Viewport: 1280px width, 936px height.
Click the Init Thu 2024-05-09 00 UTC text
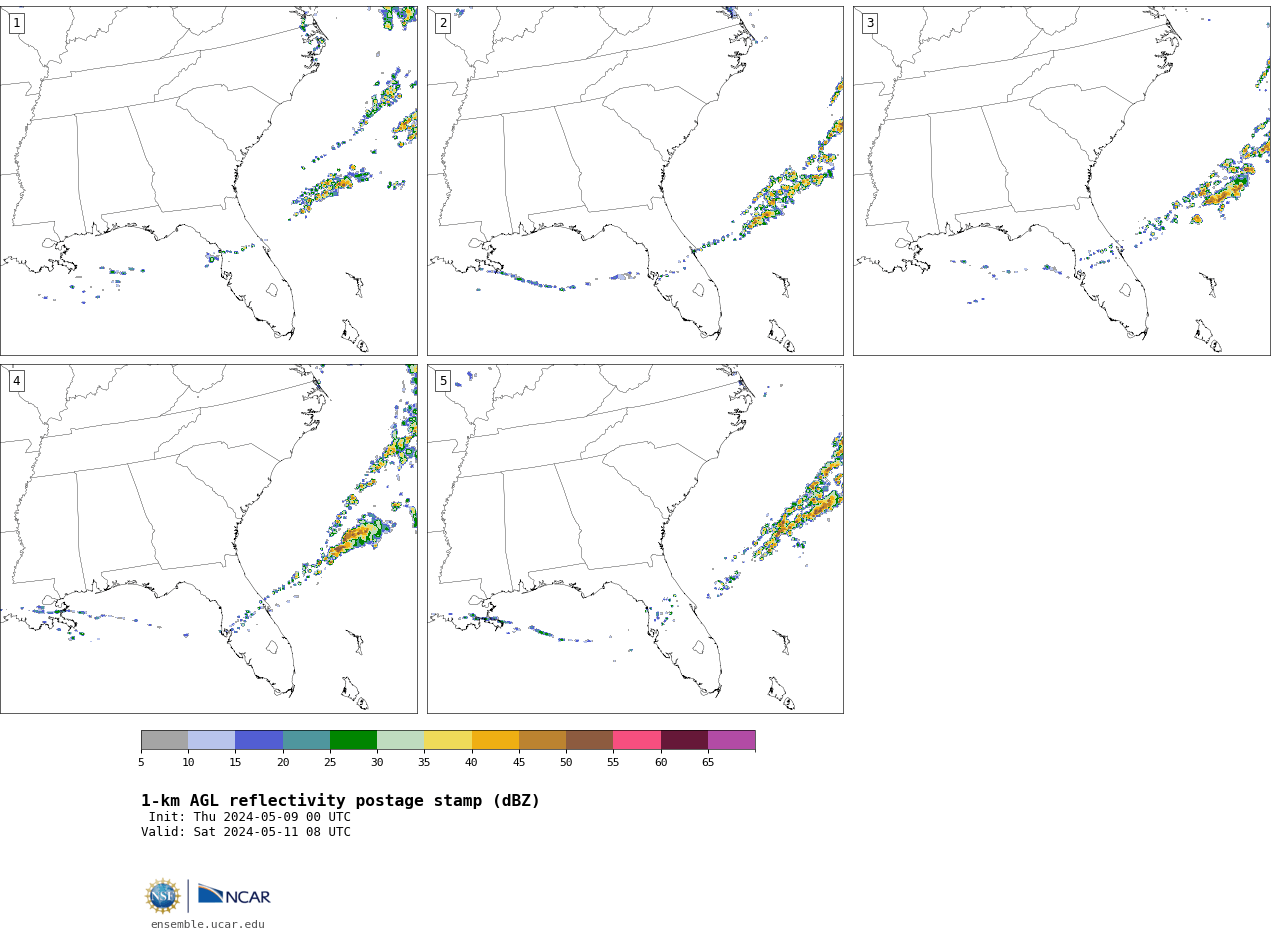click(250, 817)
